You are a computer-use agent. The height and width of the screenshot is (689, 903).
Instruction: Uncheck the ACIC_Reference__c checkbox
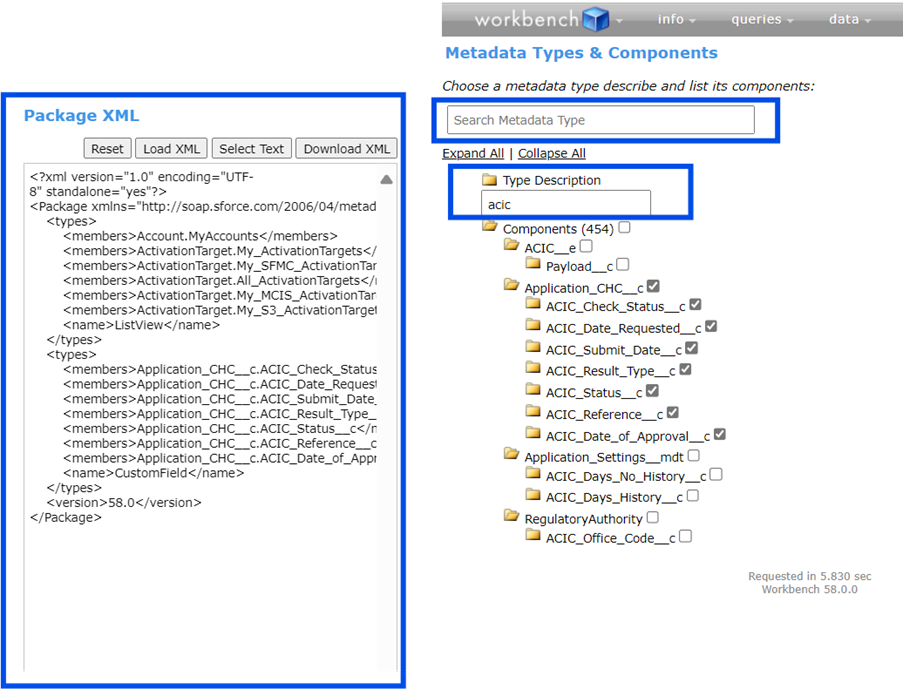pyautogui.click(x=673, y=412)
